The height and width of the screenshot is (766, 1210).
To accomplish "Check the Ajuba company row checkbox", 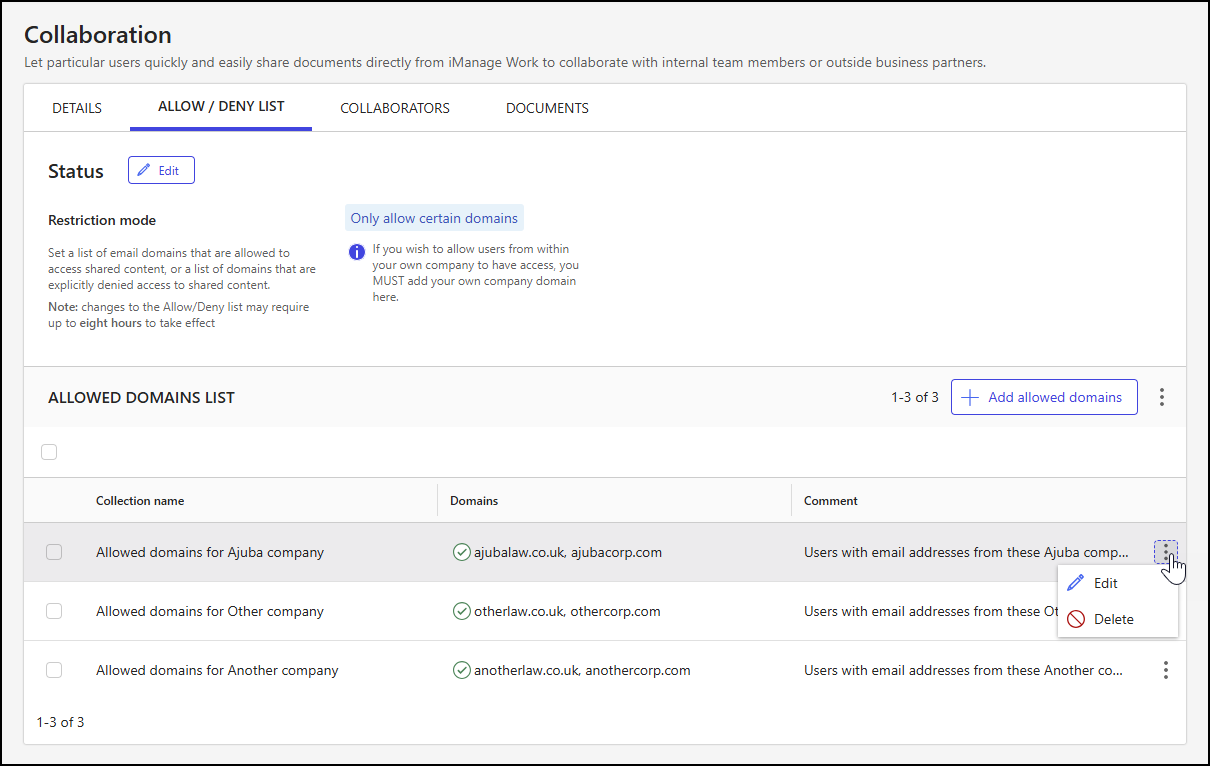I will (x=54, y=552).
